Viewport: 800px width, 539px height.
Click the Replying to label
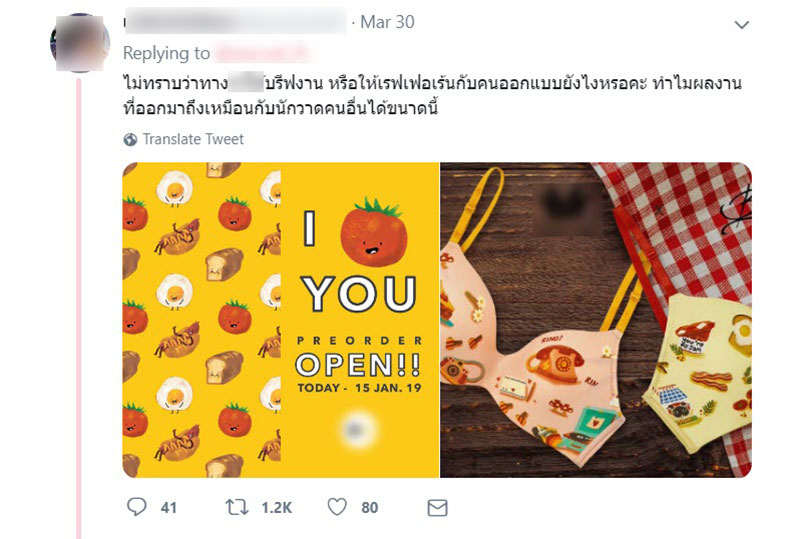(x=166, y=53)
